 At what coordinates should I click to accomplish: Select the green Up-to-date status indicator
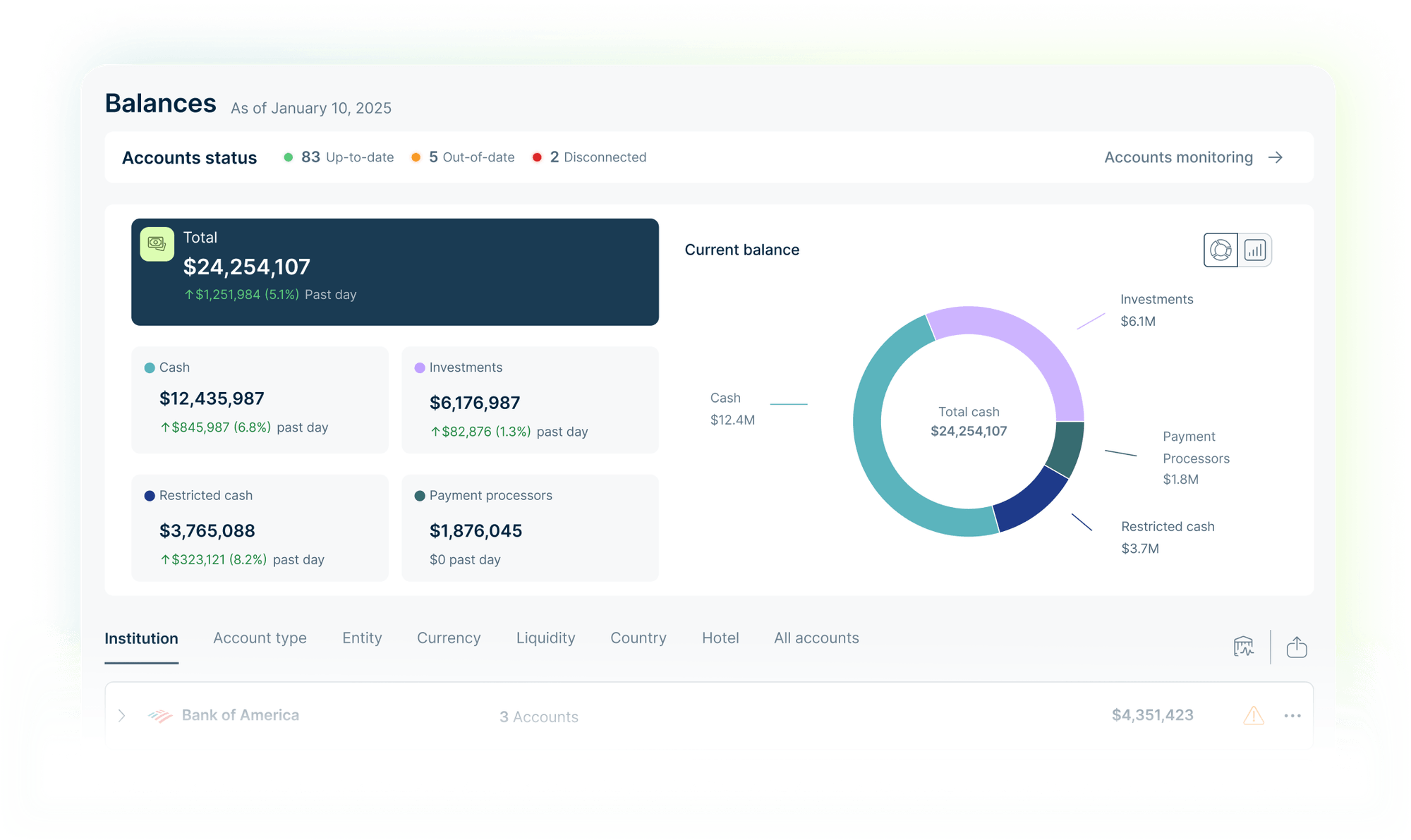(x=288, y=157)
